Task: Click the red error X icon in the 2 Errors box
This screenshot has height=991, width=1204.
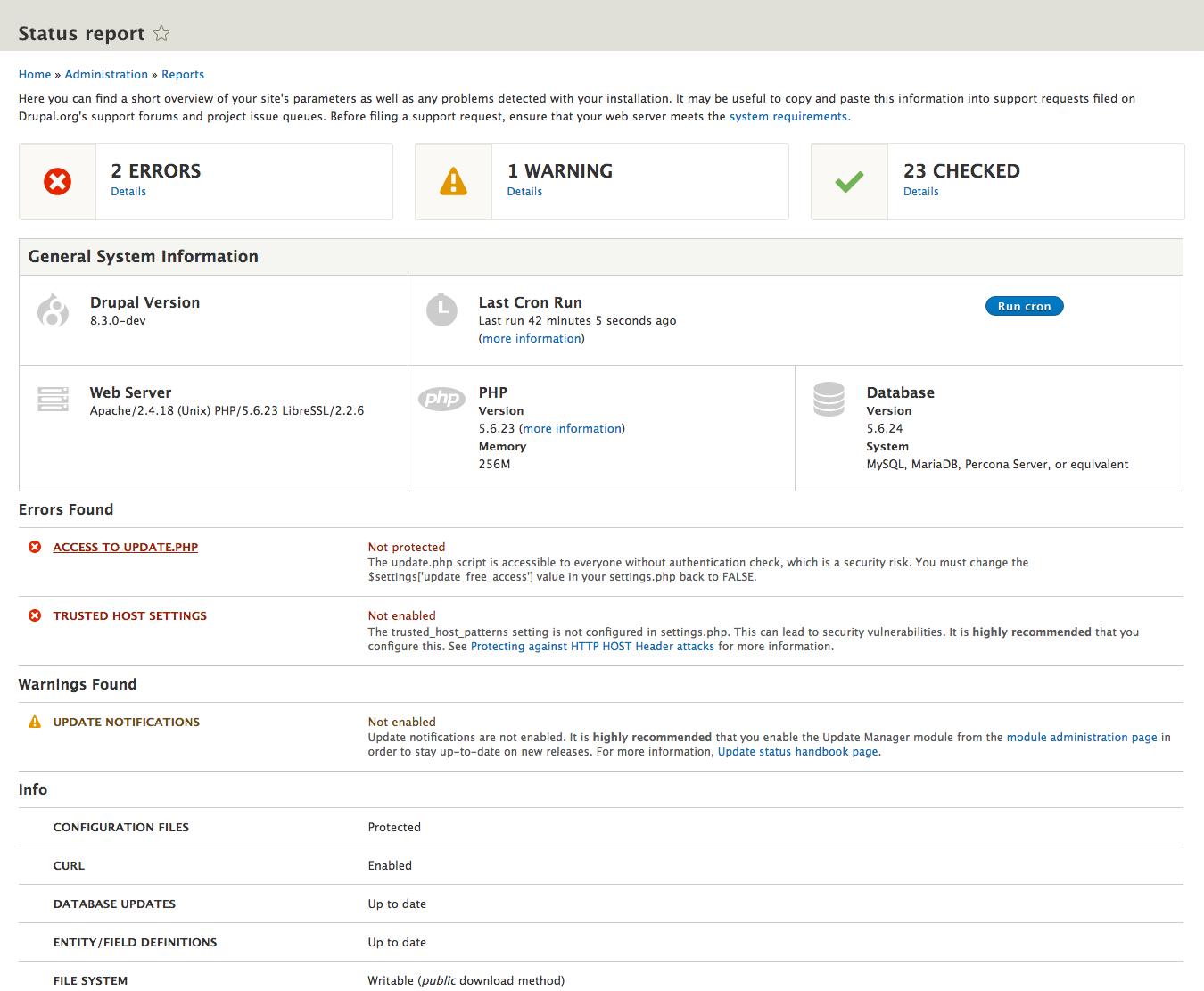Action: [58, 182]
